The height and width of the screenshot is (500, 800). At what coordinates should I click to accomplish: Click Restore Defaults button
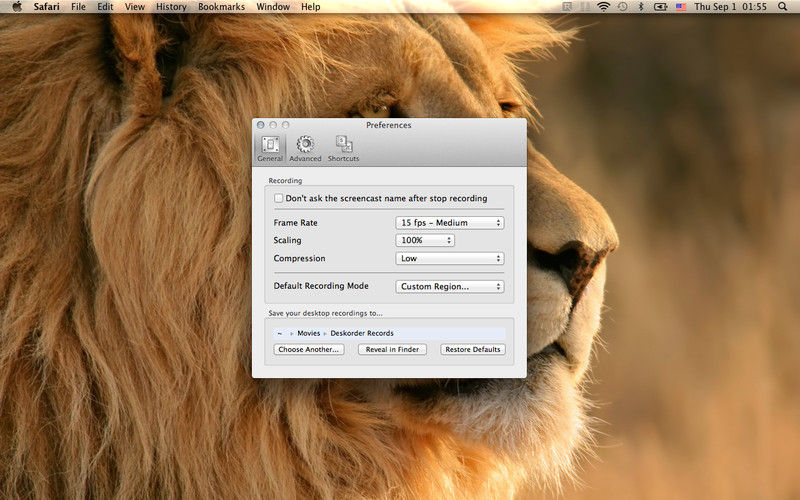(473, 349)
